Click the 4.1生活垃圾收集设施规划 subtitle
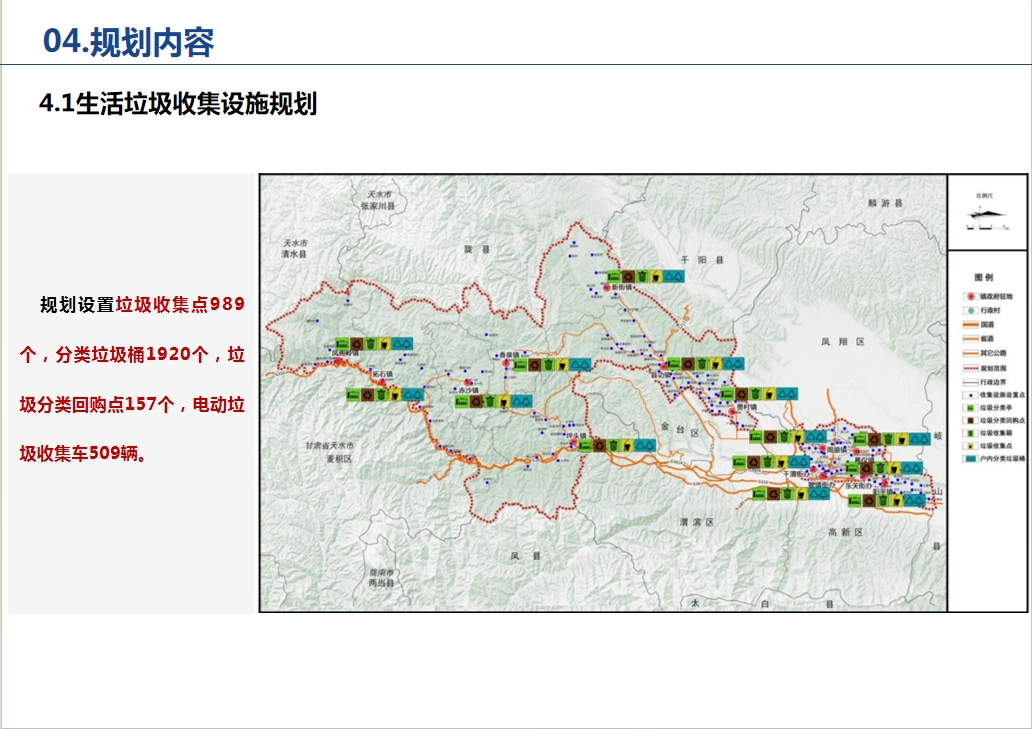 pyautogui.click(x=177, y=103)
